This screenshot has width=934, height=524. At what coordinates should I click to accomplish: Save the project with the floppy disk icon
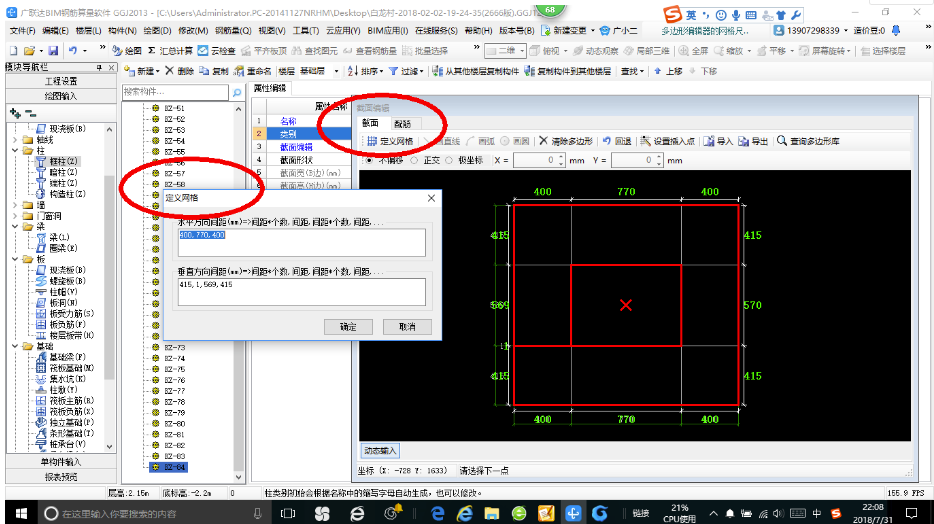[x=53, y=51]
